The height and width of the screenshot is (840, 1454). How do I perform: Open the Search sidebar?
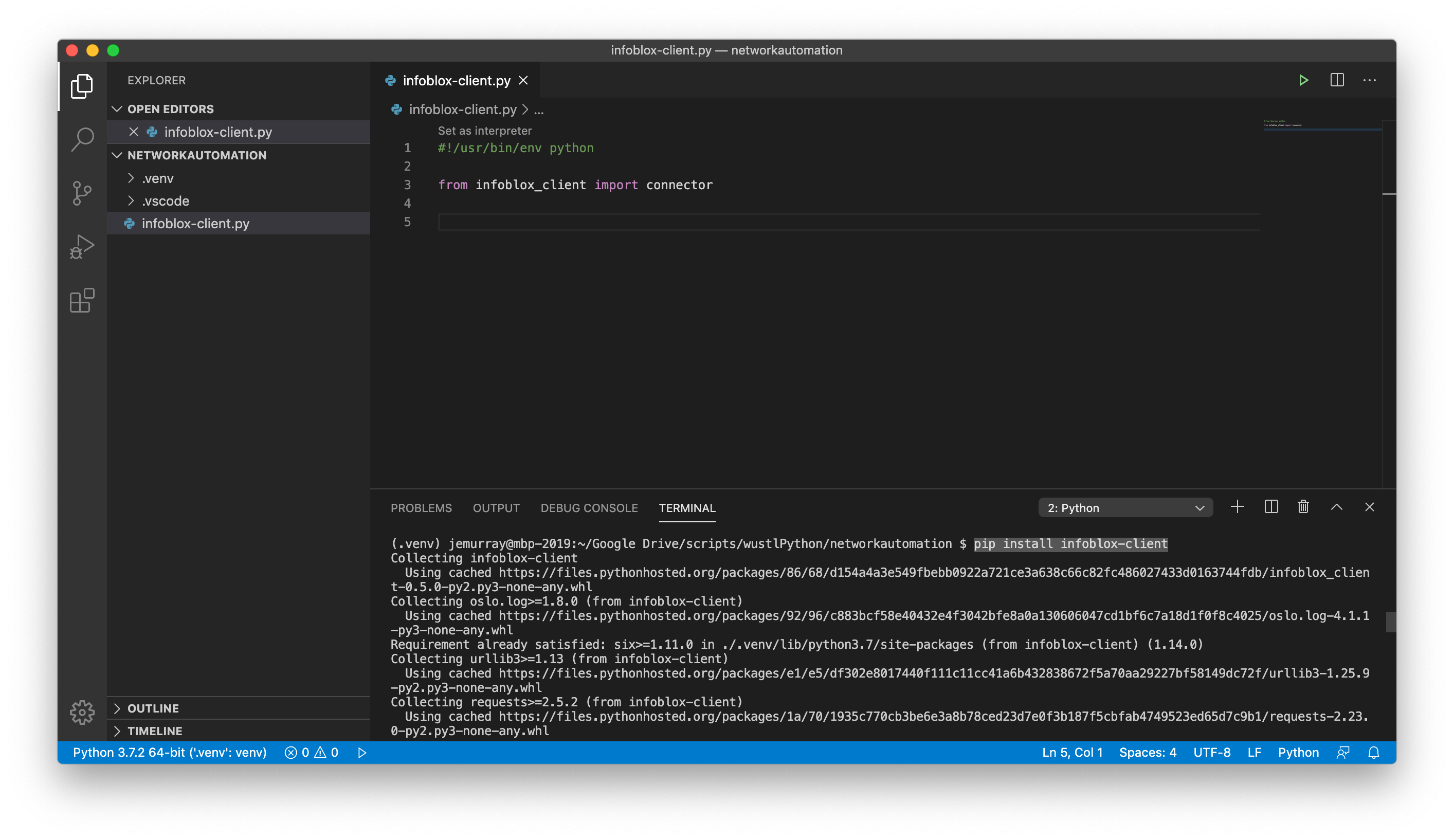pyautogui.click(x=81, y=138)
